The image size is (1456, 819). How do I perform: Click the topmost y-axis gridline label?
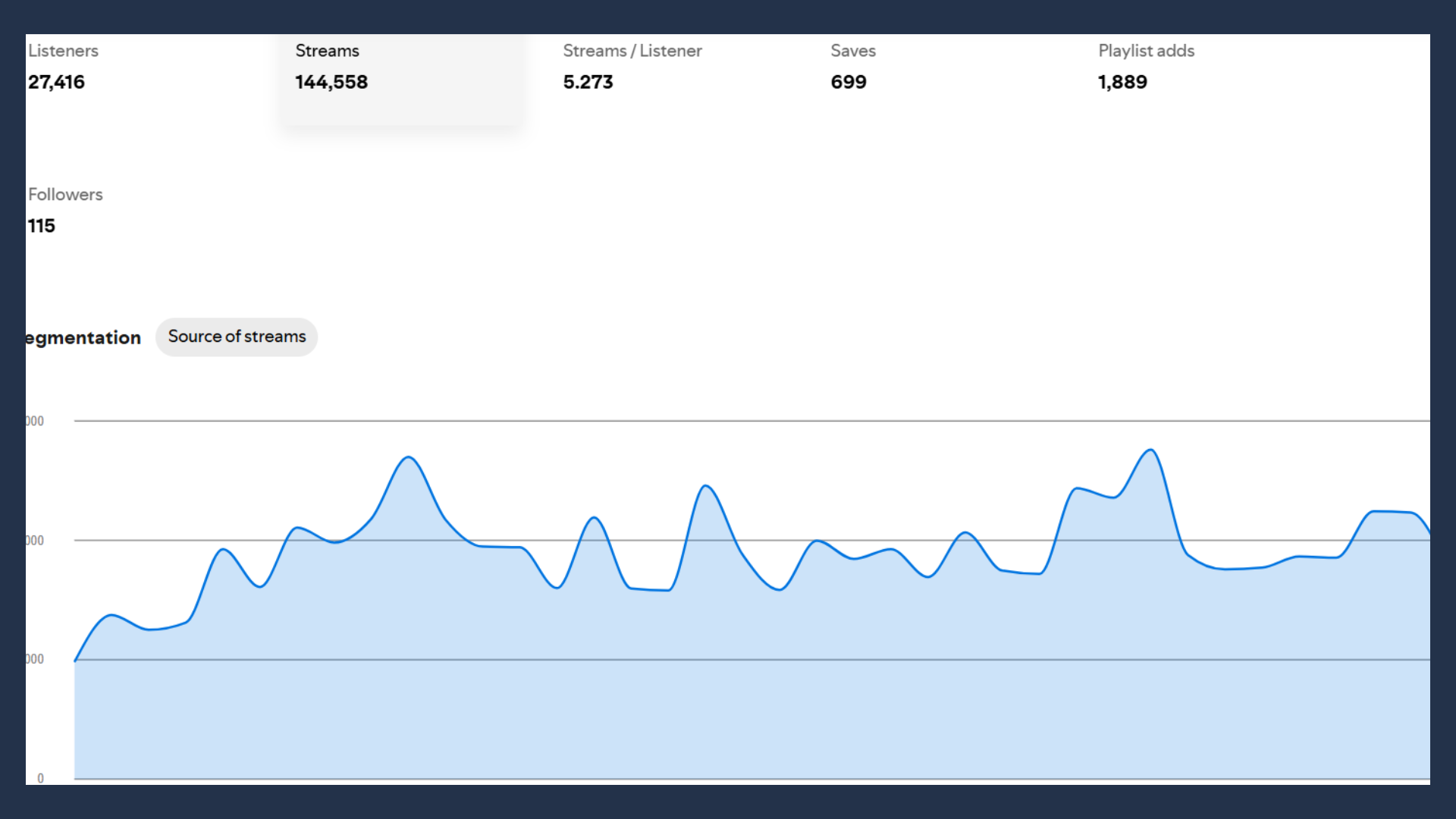tap(35, 421)
